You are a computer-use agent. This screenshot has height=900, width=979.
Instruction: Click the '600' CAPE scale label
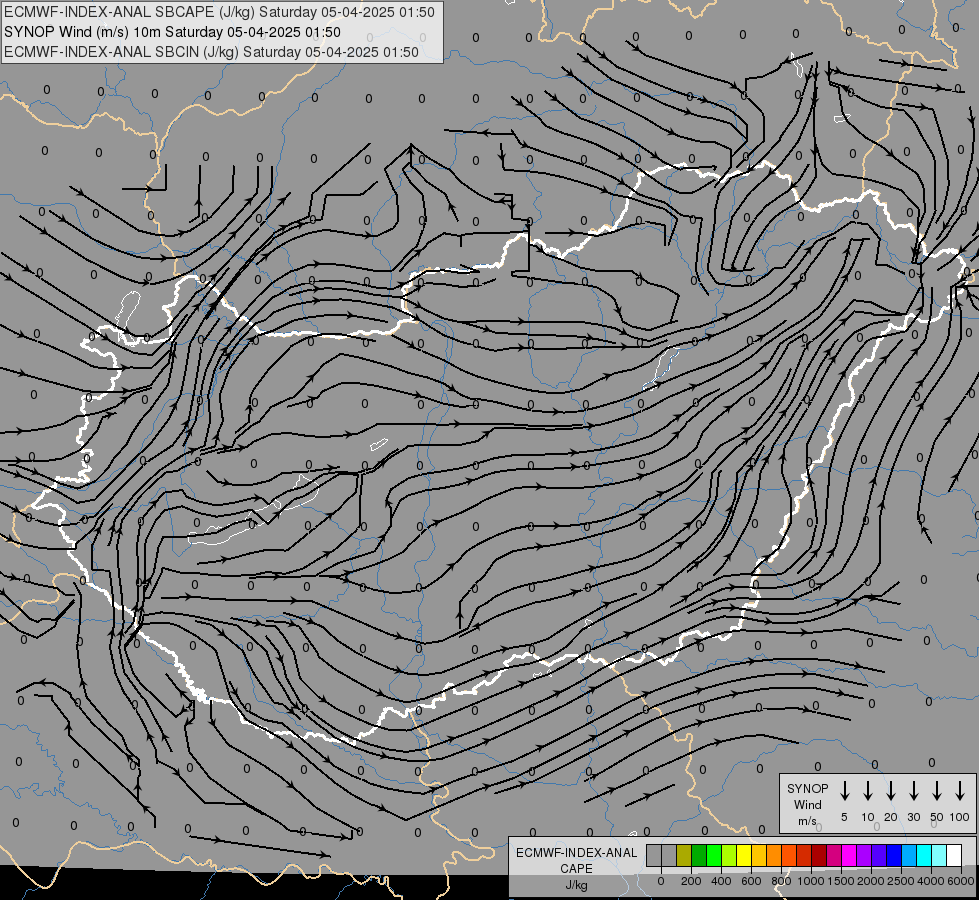coord(751,881)
